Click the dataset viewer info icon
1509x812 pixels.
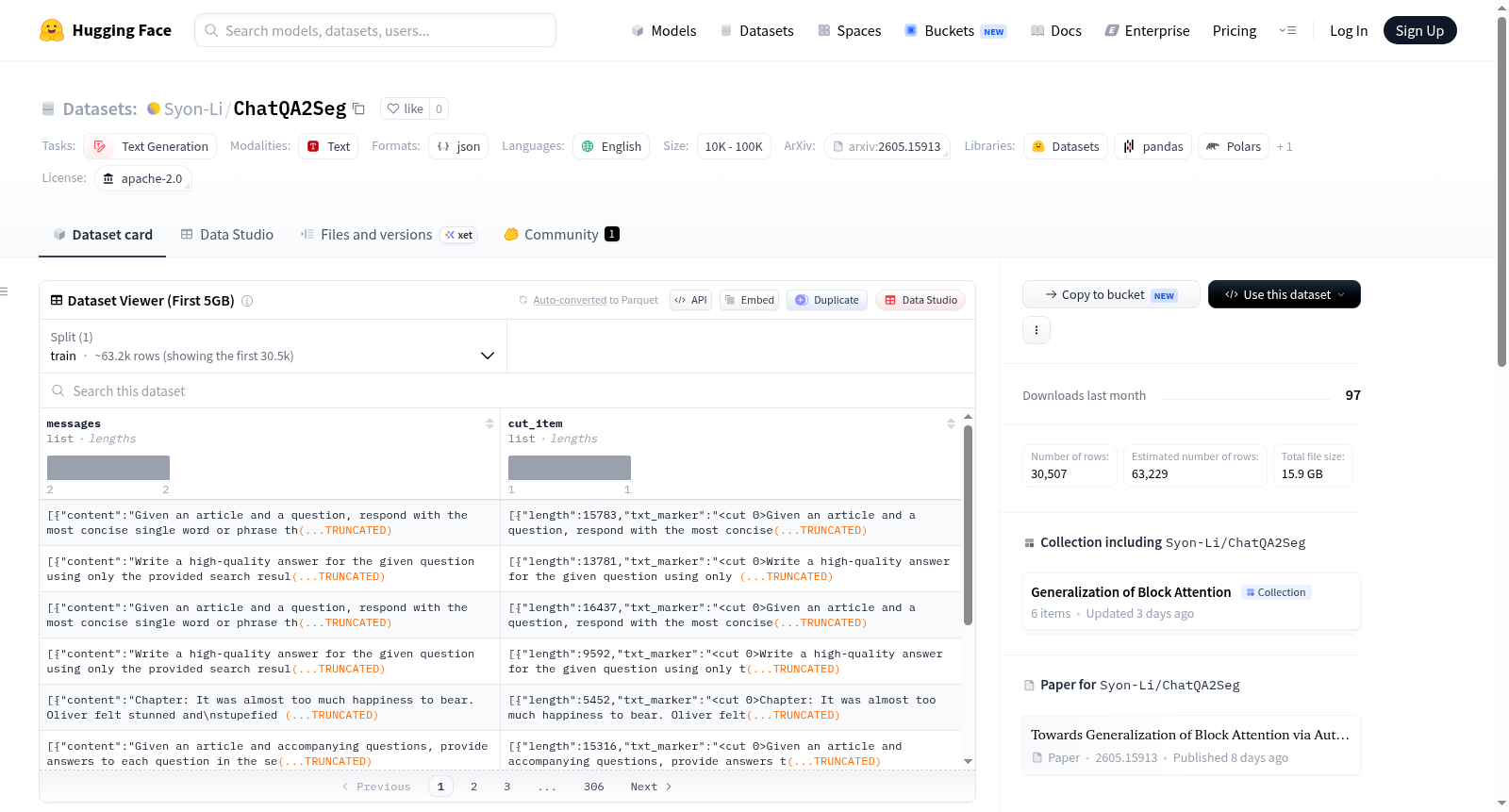point(247,301)
